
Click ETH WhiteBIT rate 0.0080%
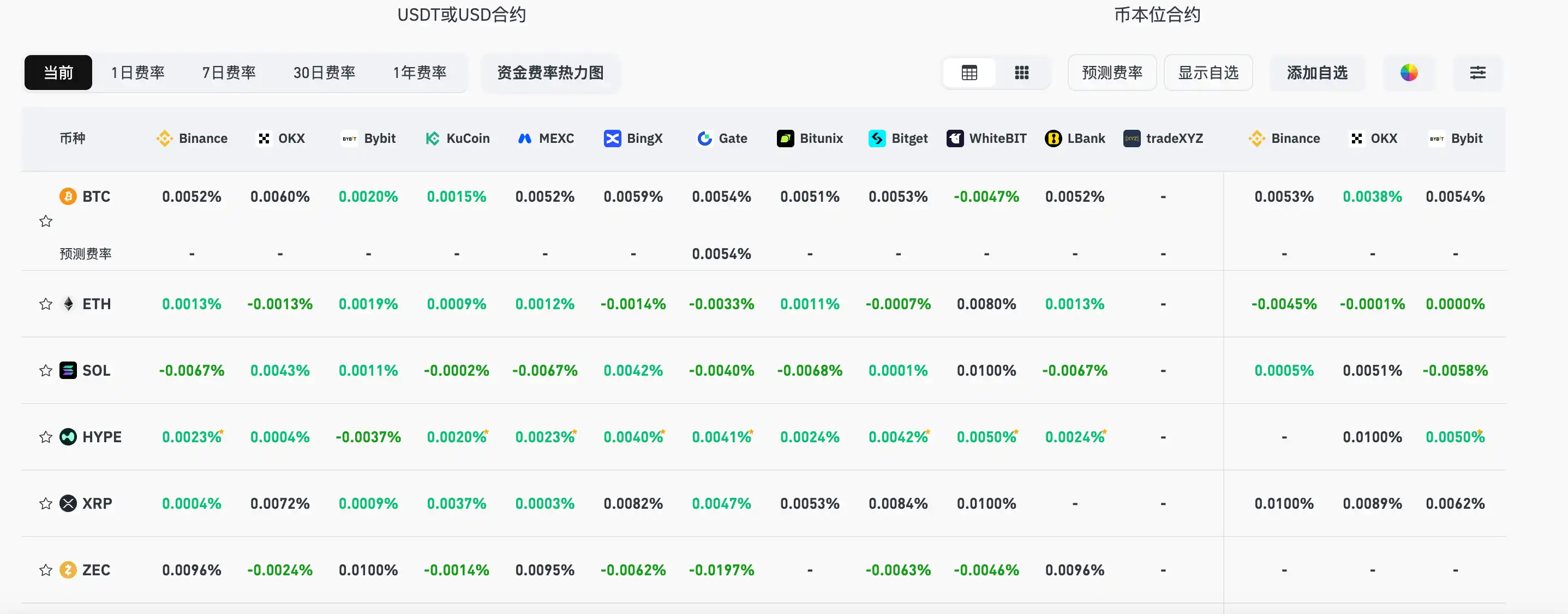986,304
